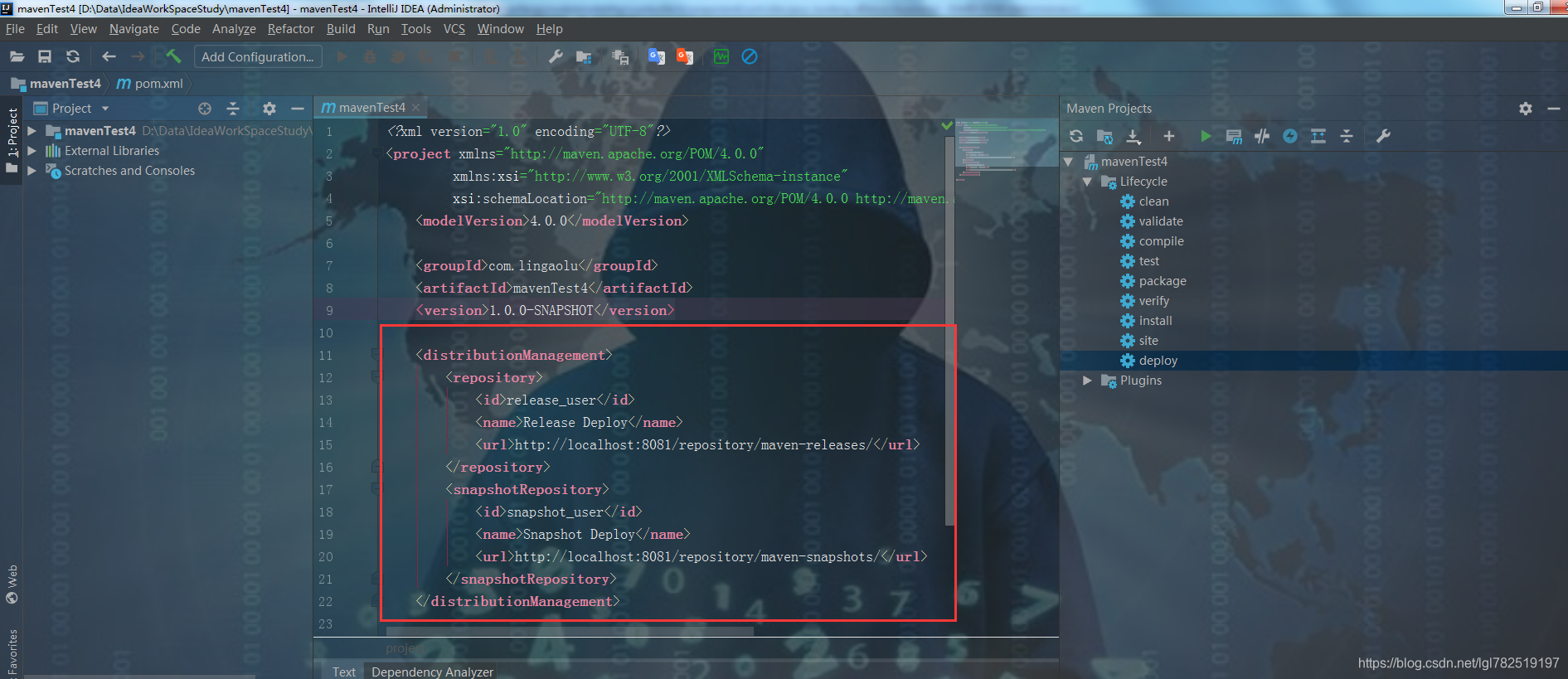The image size is (1568, 679).
Task: Click the editor vertical scrollbar
Action: (949, 332)
